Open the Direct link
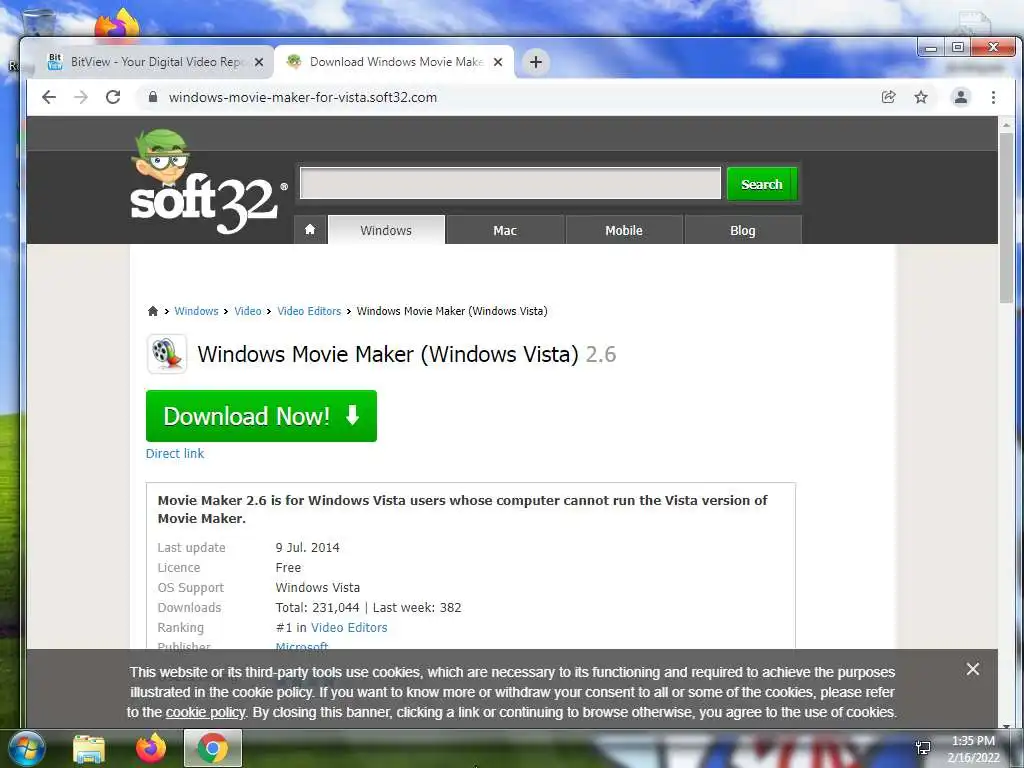Viewport: 1024px width, 768px height. (174, 453)
